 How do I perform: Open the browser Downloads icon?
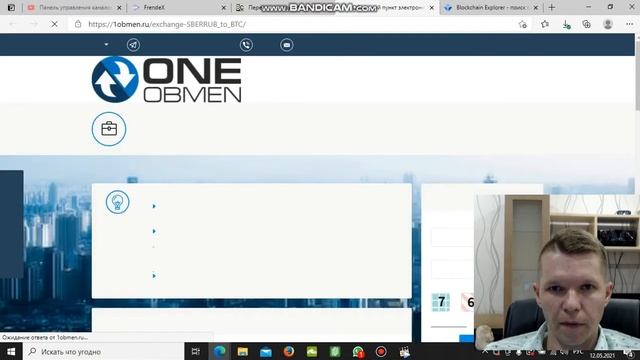(x=566, y=24)
